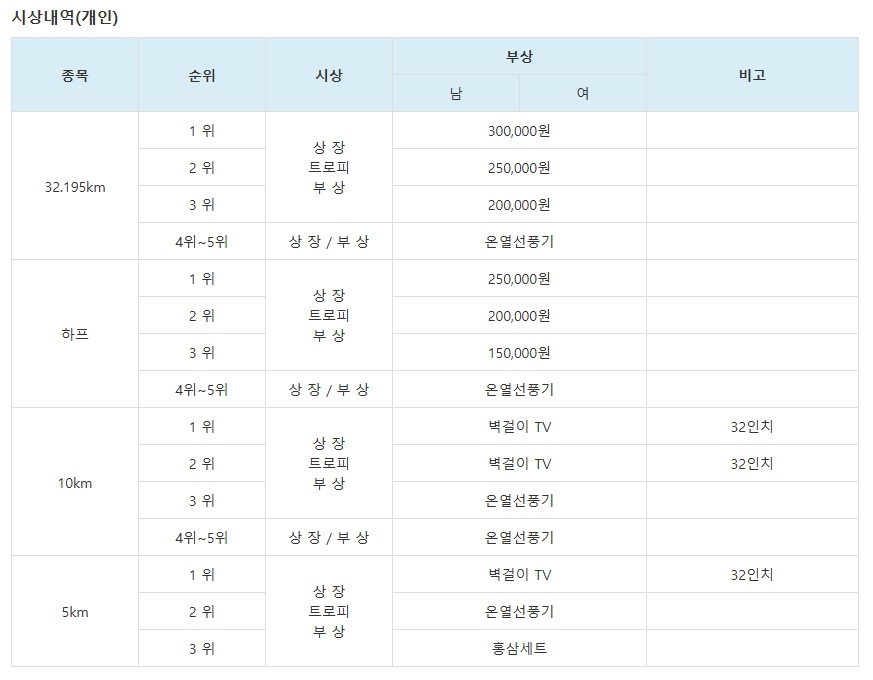The width and height of the screenshot is (873, 680).
Task: Select the 150,000원 prize amount
Action: pyautogui.click(x=519, y=353)
